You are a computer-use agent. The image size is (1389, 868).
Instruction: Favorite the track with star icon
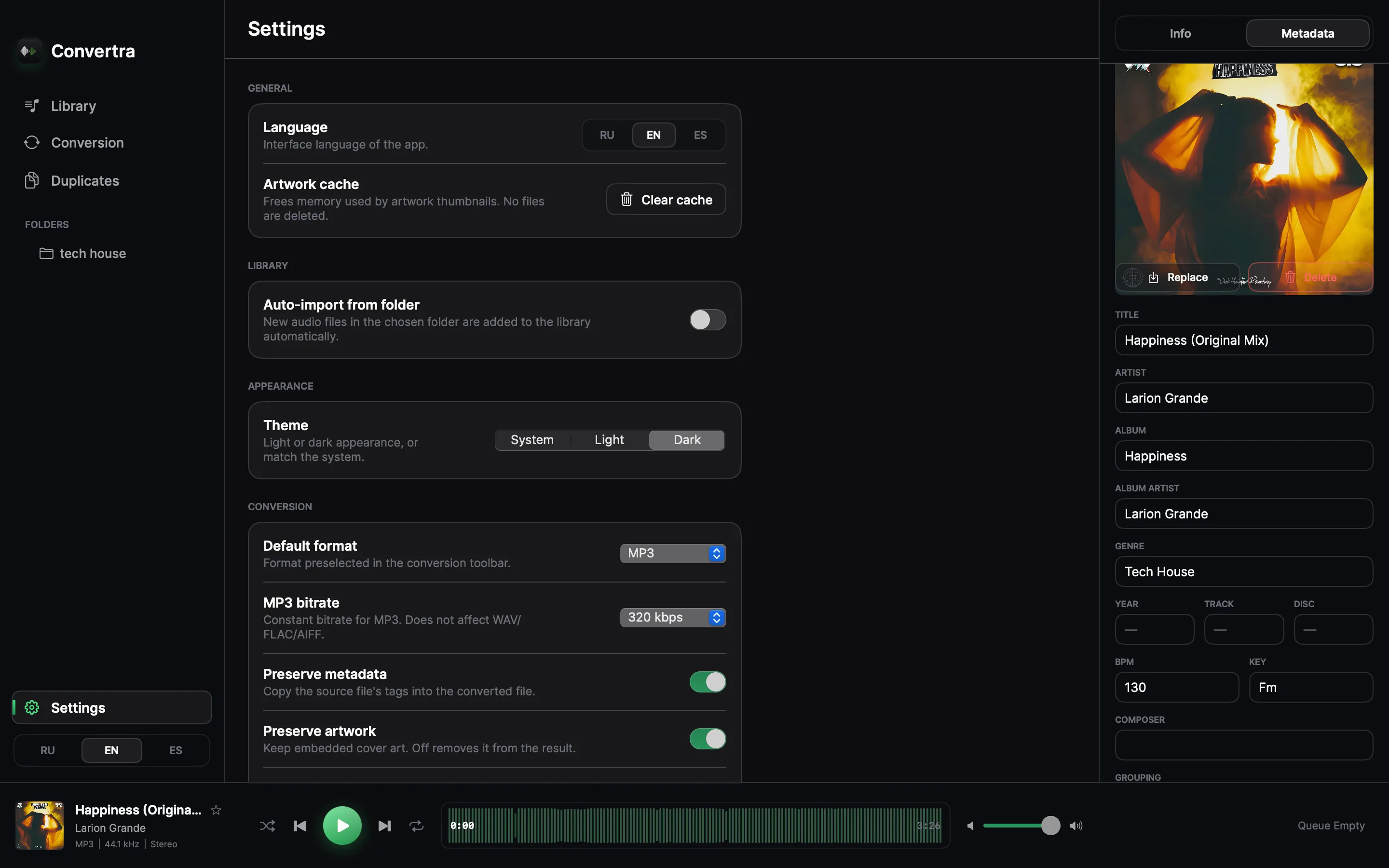pyautogui.click(x=216, y=810)
